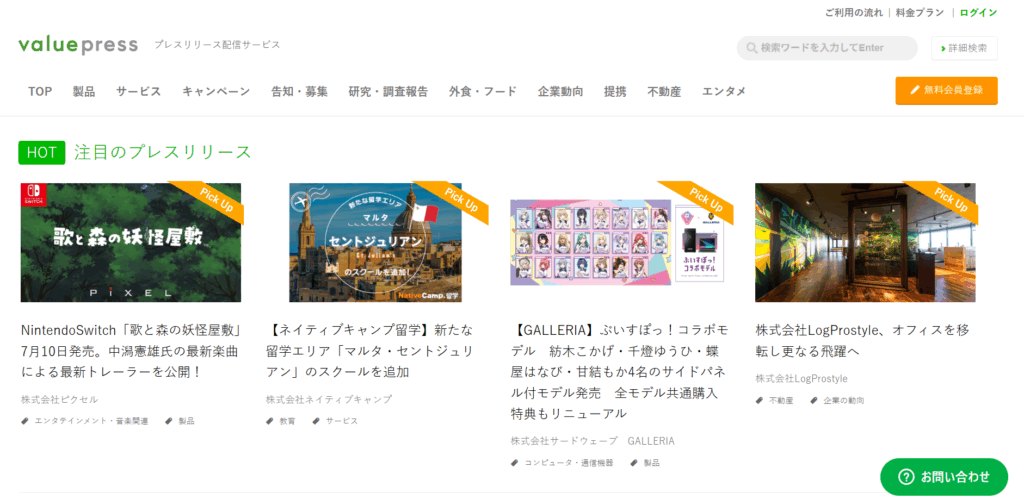The width and height of the screenshot is (1024, 499).
Task: Open 詳細検索 advanced search
Action: pyautogui.click(x=964, y=48)
